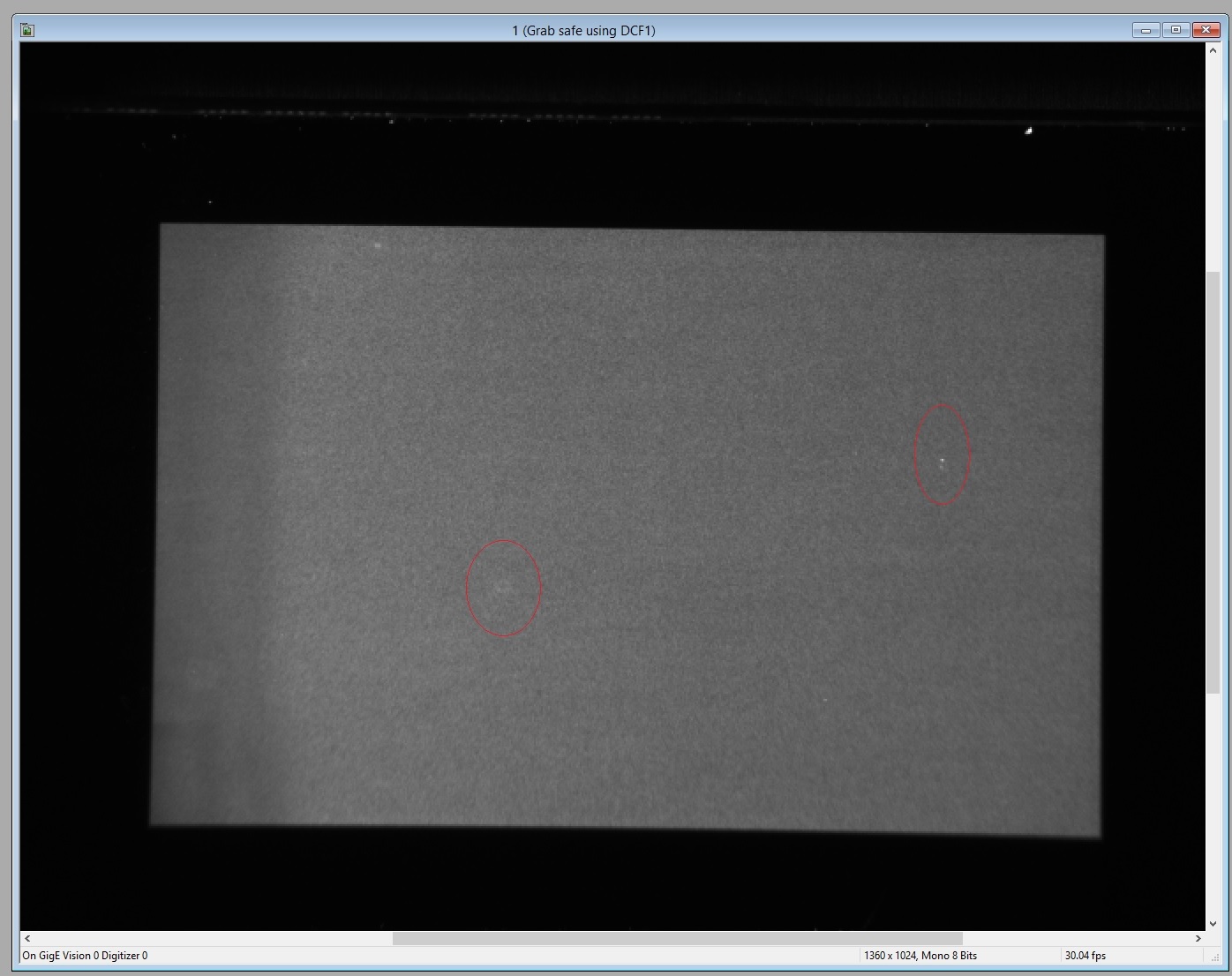1232x976 pixels.
Task: Click the horizontal scrollbar left arrow
Action: (x=27, y=938)
